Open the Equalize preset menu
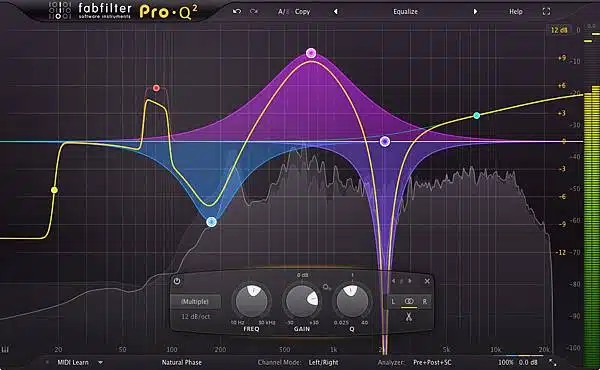The height and width of the screenshot is (370, 600). [405, 11]
